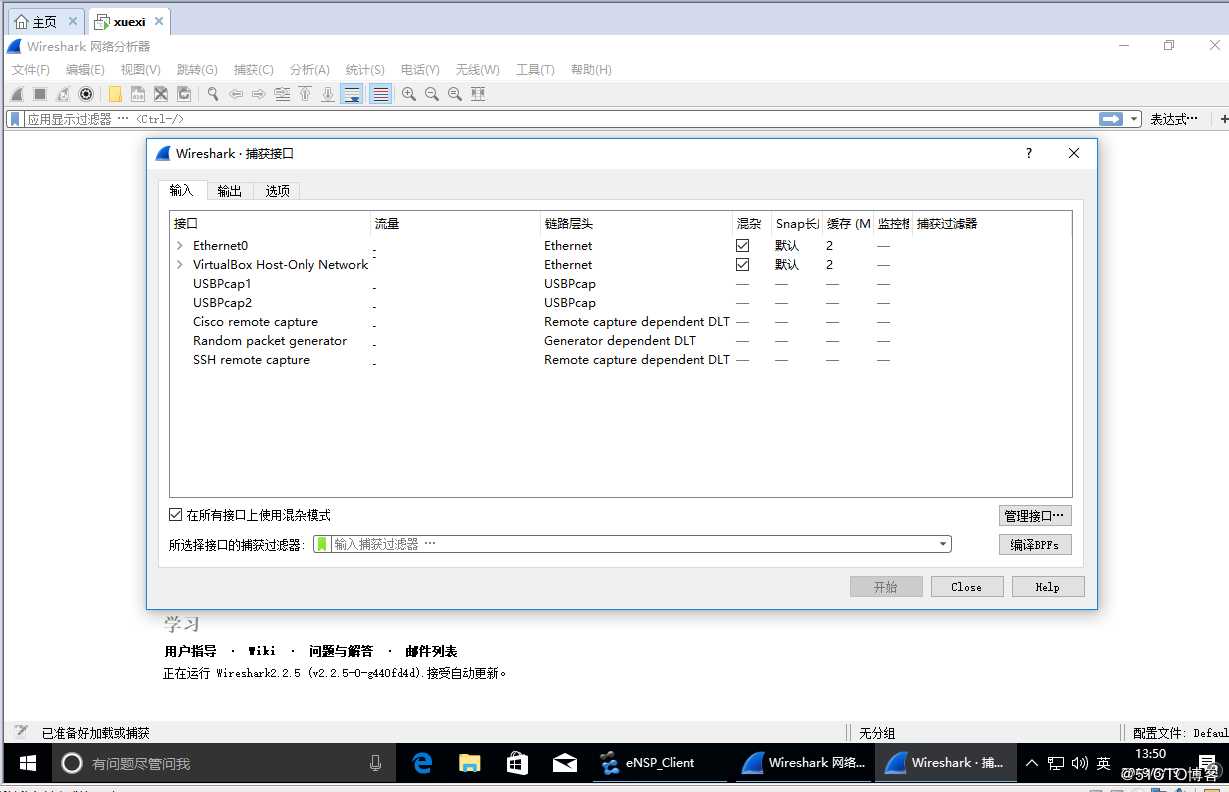Click the find packet magnifier icon
The height and width of the screenshot is (792, 1229).
click(x=213, y=94)
